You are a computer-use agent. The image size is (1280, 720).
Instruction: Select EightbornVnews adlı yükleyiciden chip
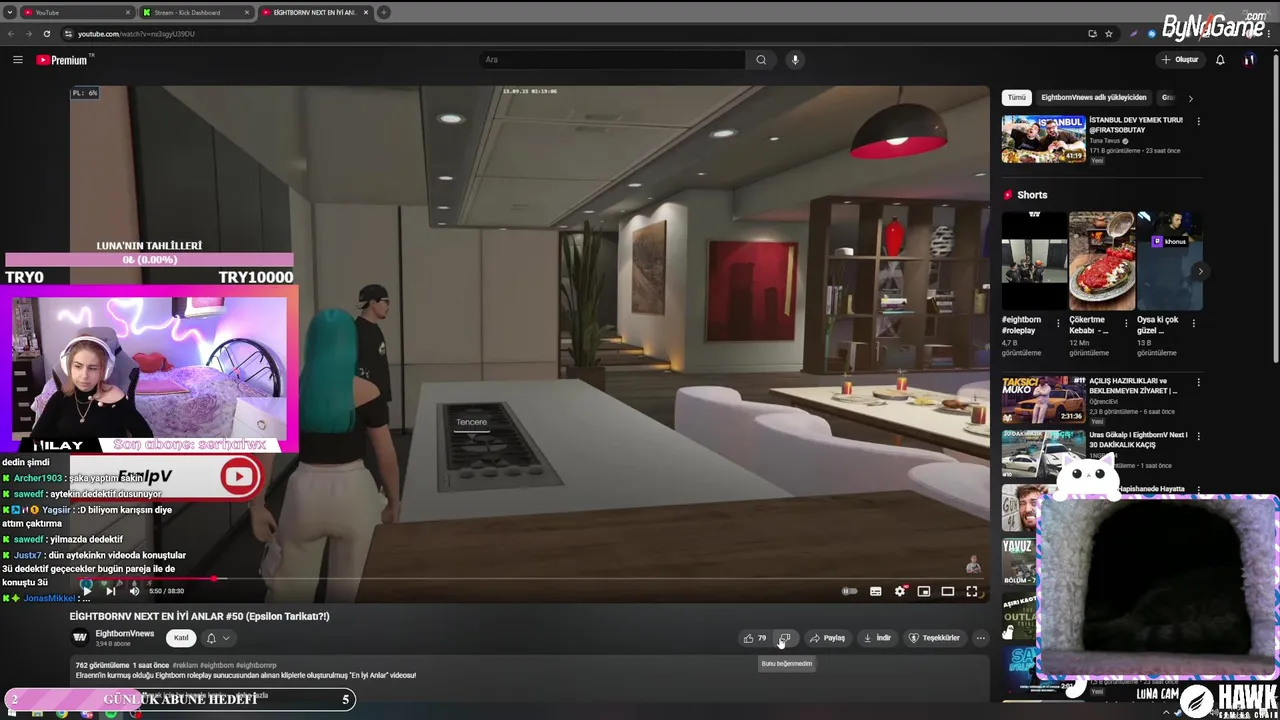[x=1094, y=98]
